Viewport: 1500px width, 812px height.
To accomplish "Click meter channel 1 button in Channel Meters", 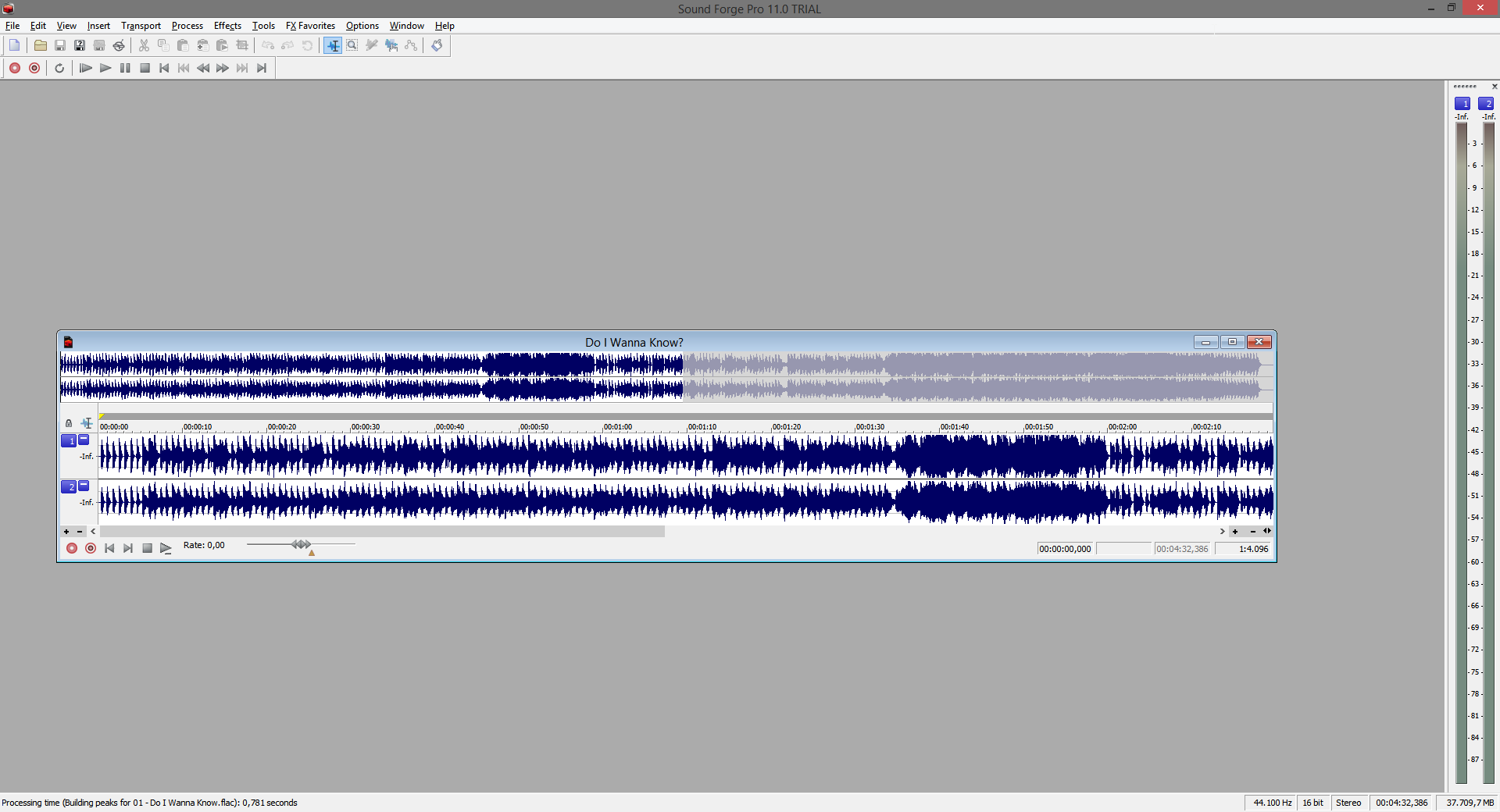I will click(x=1462, y=103).
